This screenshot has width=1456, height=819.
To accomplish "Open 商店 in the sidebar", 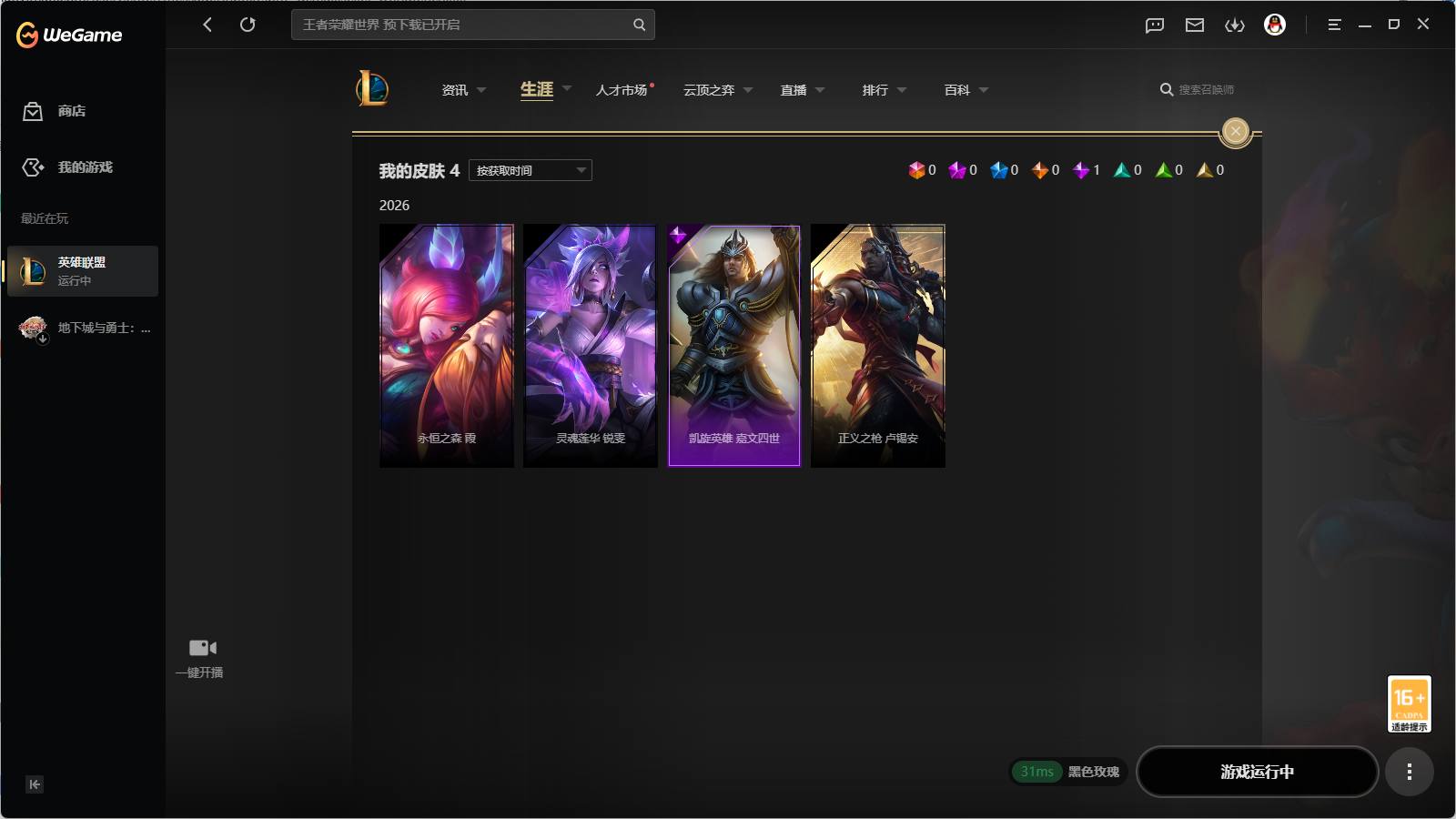I will [x=71, y=111].
